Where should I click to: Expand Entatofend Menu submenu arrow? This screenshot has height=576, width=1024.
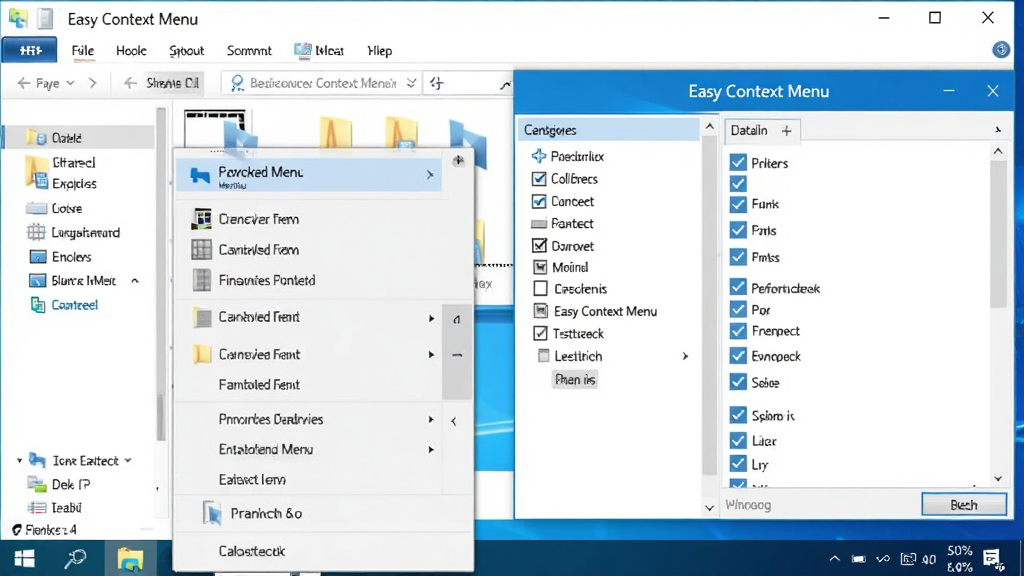[x=431, y=449]
